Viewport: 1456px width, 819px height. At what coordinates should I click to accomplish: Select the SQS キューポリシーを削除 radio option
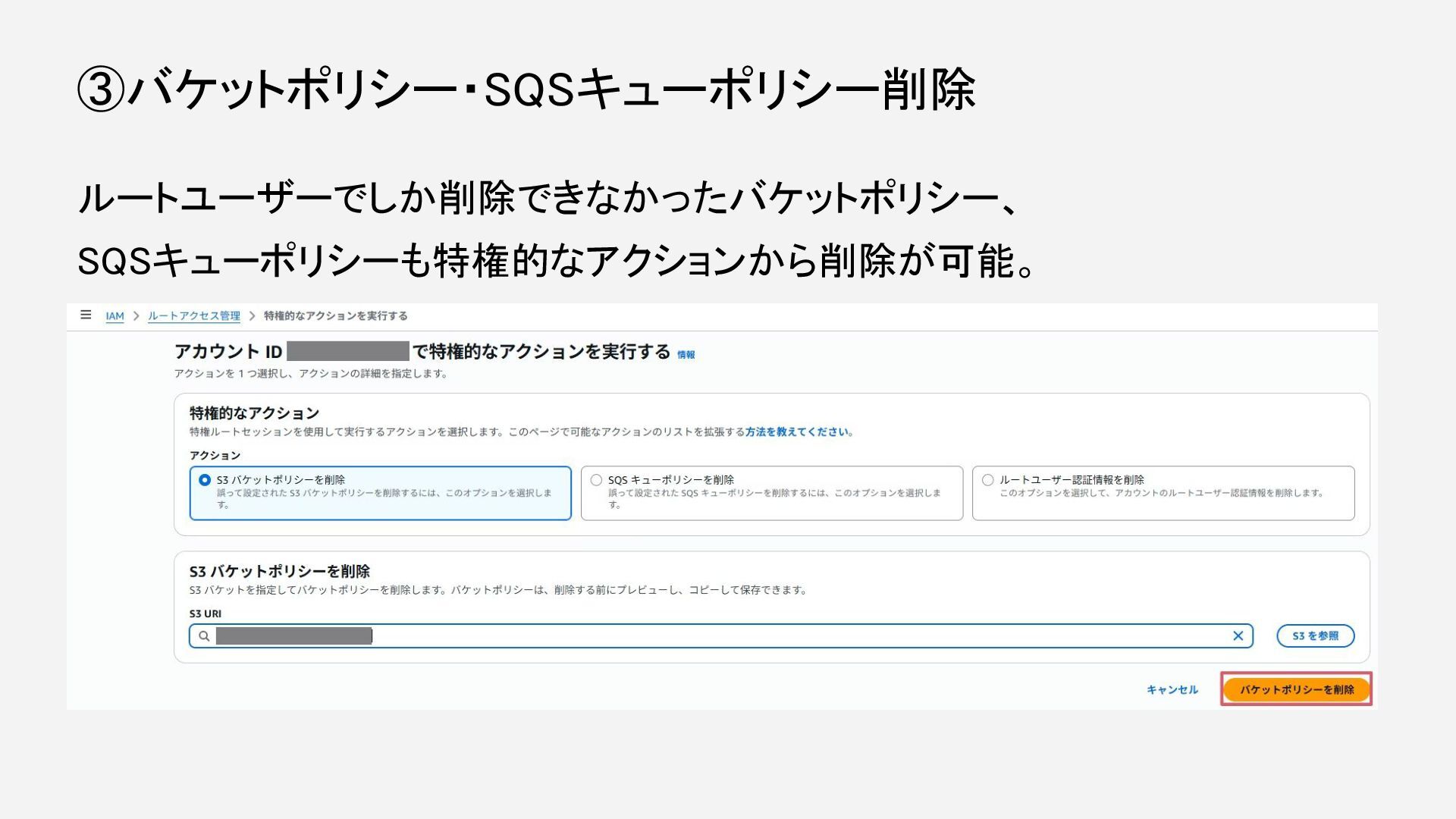click(x=596, y=480)
